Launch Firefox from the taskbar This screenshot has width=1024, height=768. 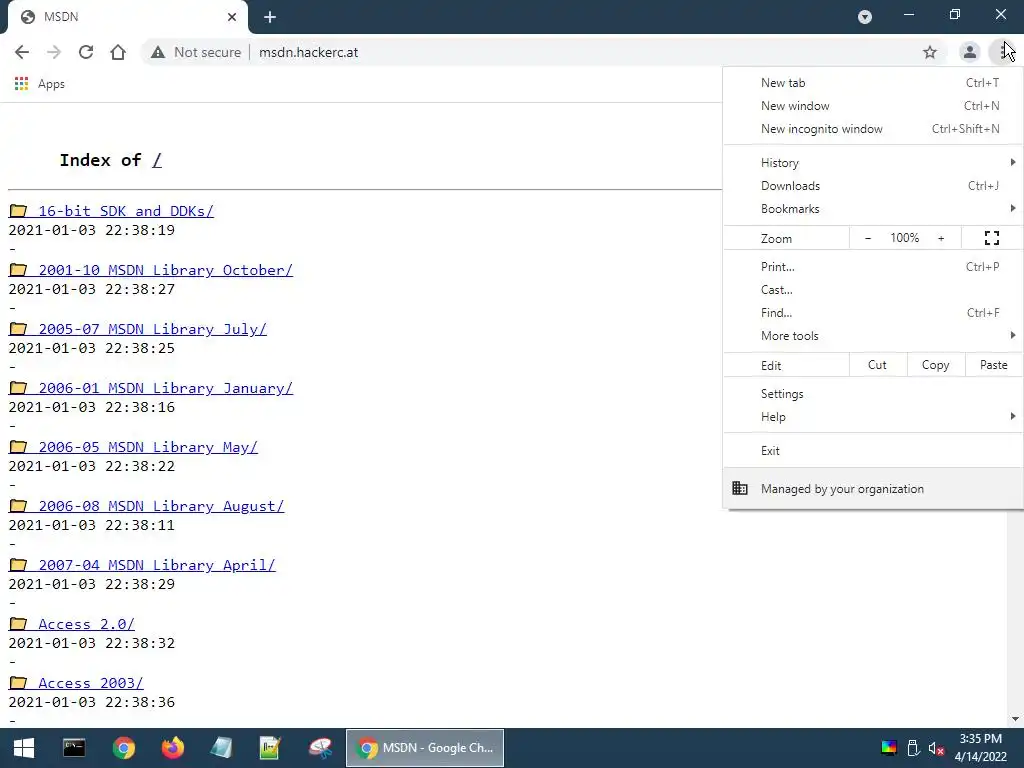[172, 748]
